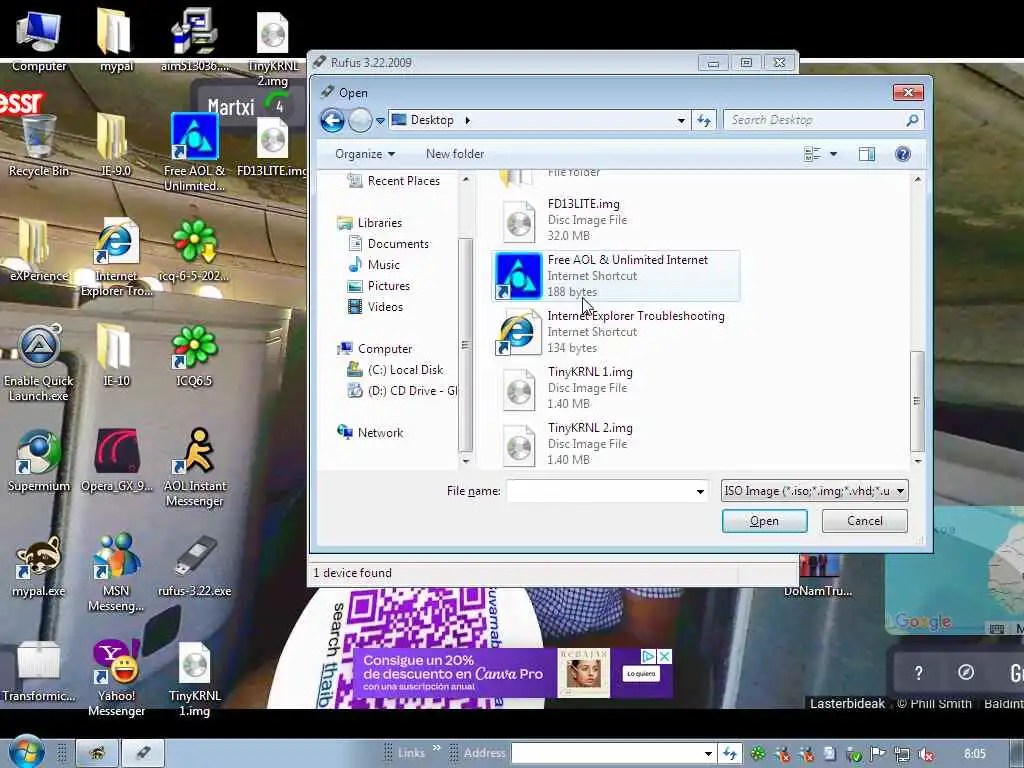Select Yahoo! Messenger desktop shortcut
Image resolution: width=1024 pixels, height=768 pixels.
click(116, 678)
